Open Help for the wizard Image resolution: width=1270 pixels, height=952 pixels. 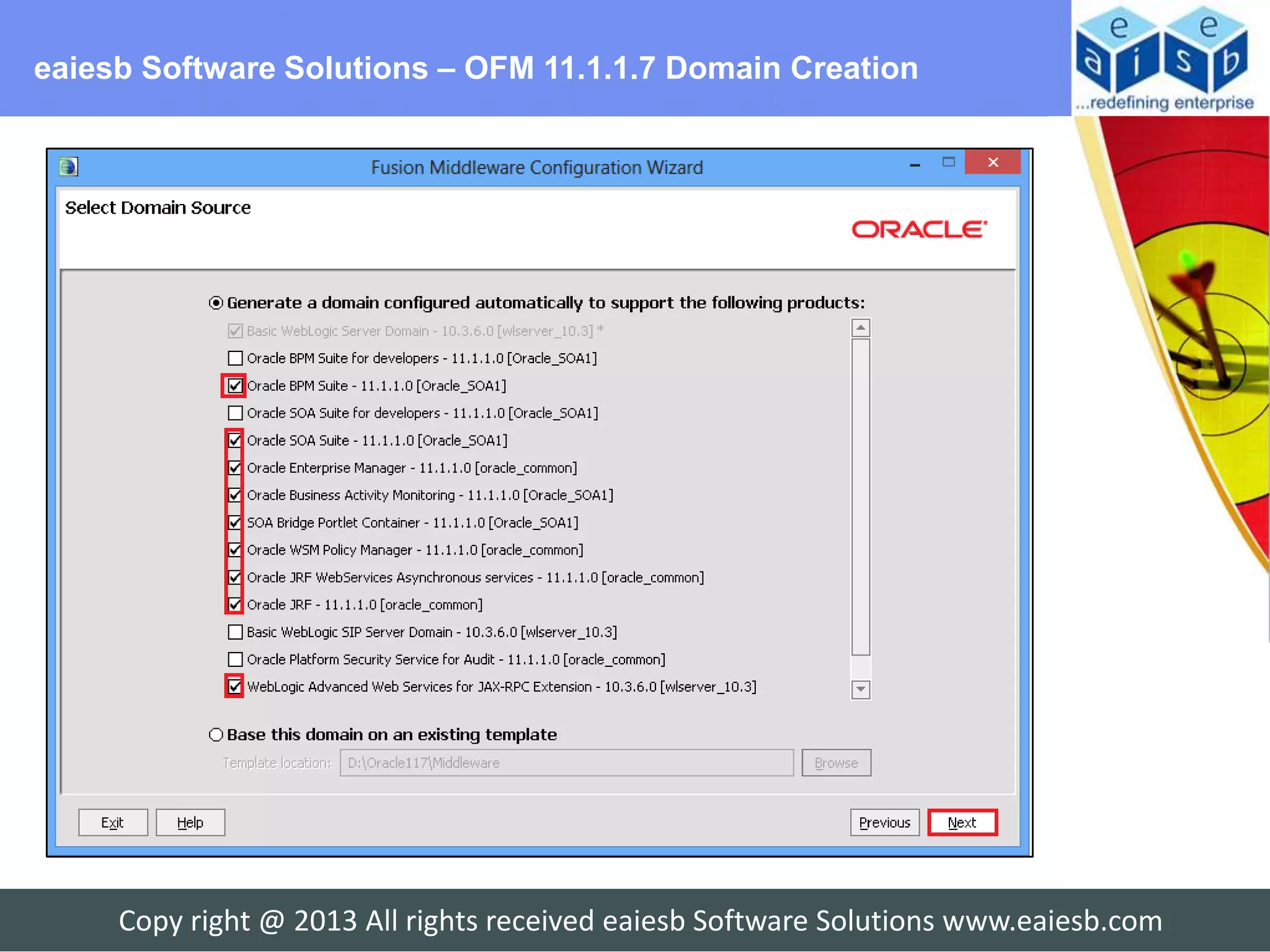[190, 822]
